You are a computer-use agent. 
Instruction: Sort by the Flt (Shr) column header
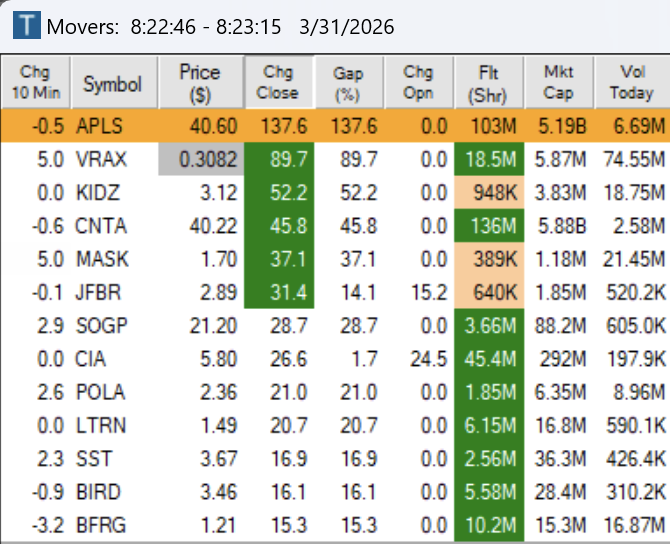tap(489, 82)
